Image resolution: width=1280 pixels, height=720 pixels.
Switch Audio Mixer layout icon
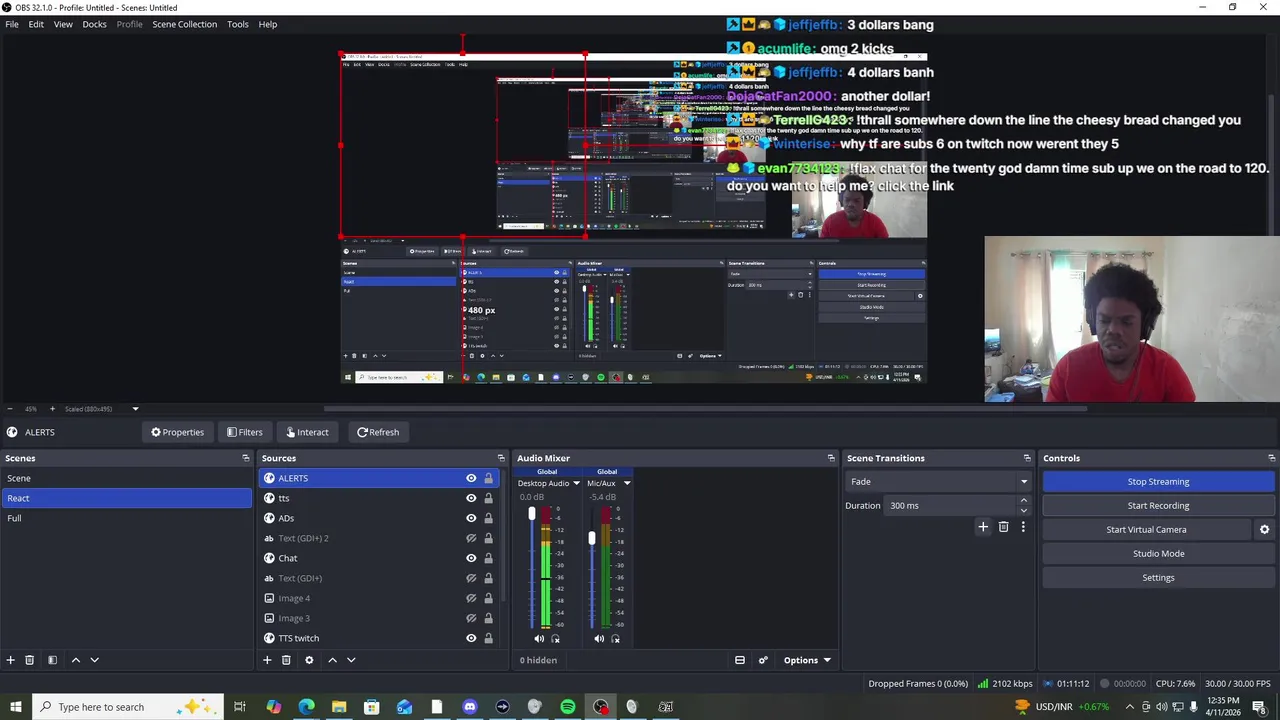[x=740, y=660]
